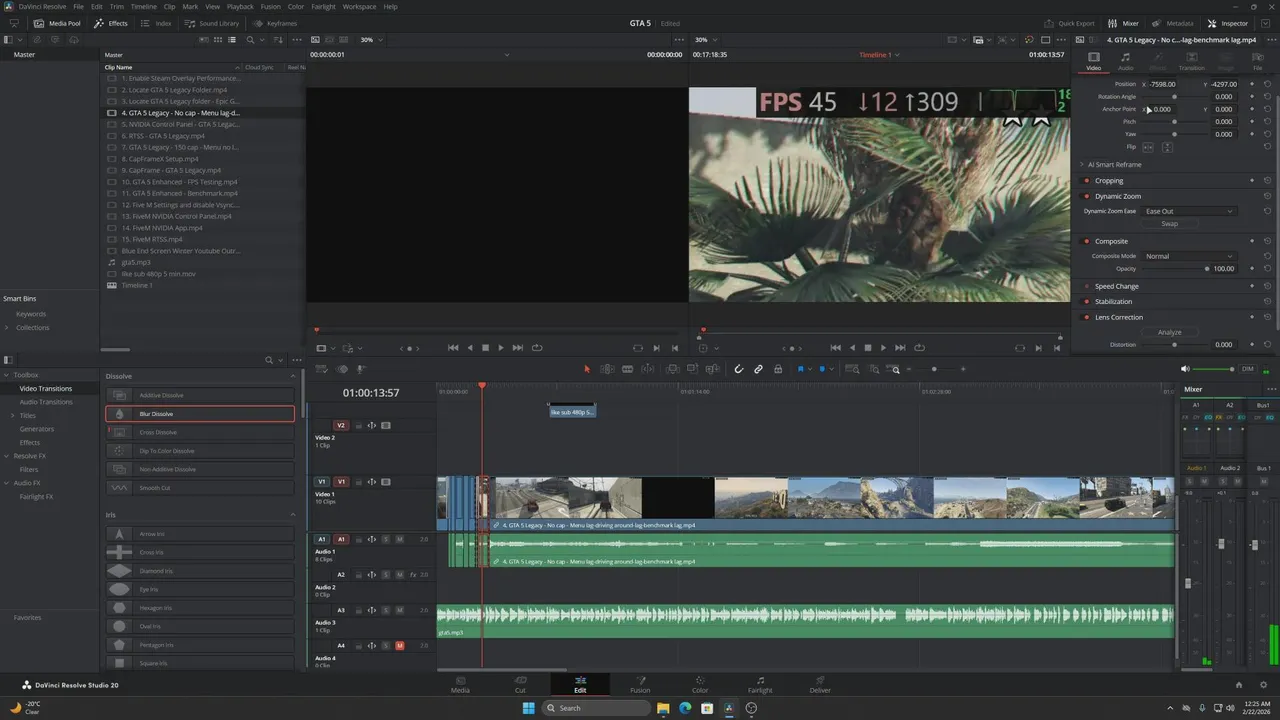Reset the Composite section
Screen dimensions: 1280x720
[1267, 241]
